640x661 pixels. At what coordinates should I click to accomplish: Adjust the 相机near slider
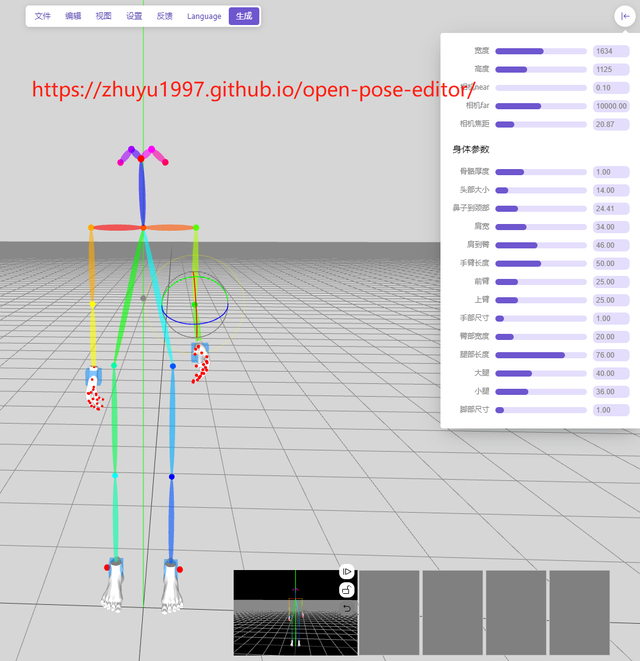click(541, 88)
